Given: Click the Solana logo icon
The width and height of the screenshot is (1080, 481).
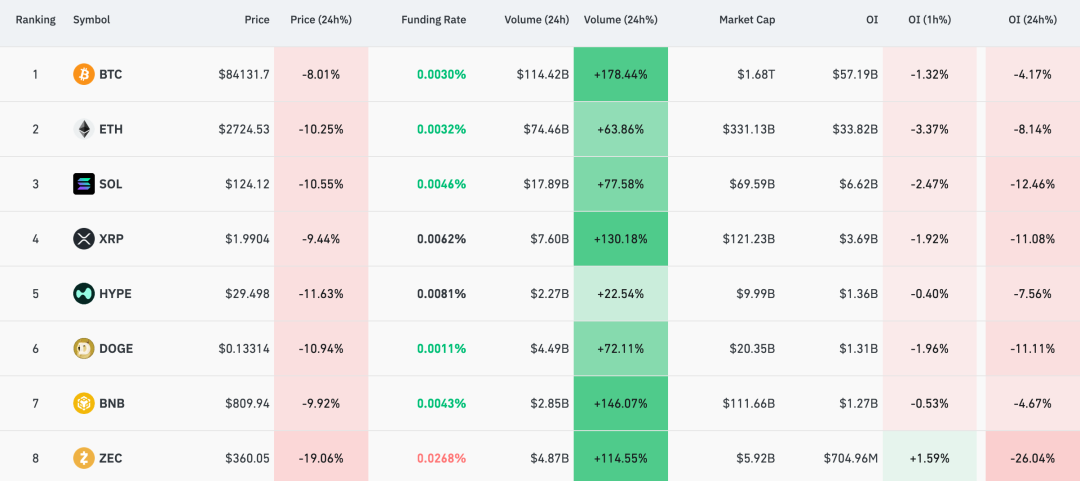Looking at the screenshot, I should (84, 184).
